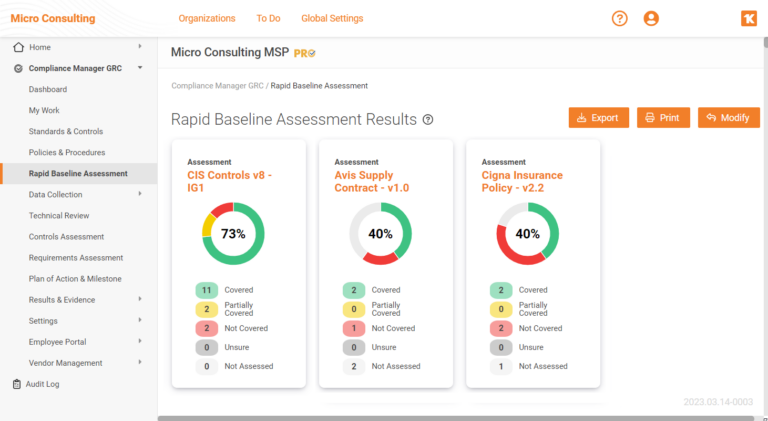Click the CIS Controls 73% donut chart

pyautogui.click(x=233, y=234)
